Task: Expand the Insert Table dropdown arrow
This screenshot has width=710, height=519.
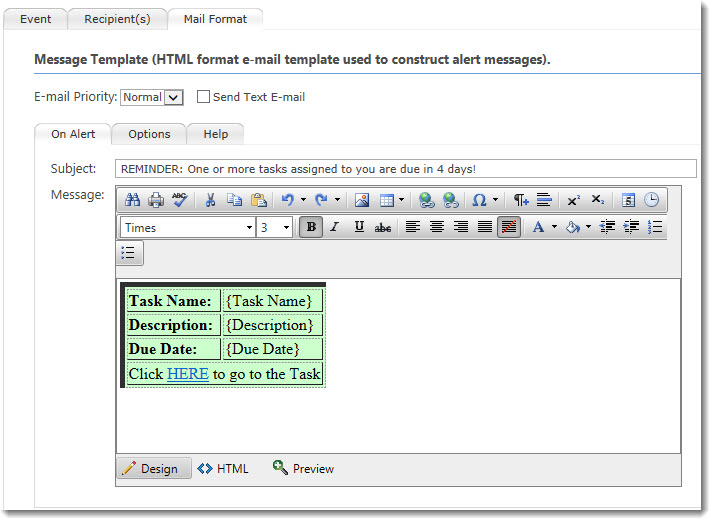Action: tap(401, 200)
